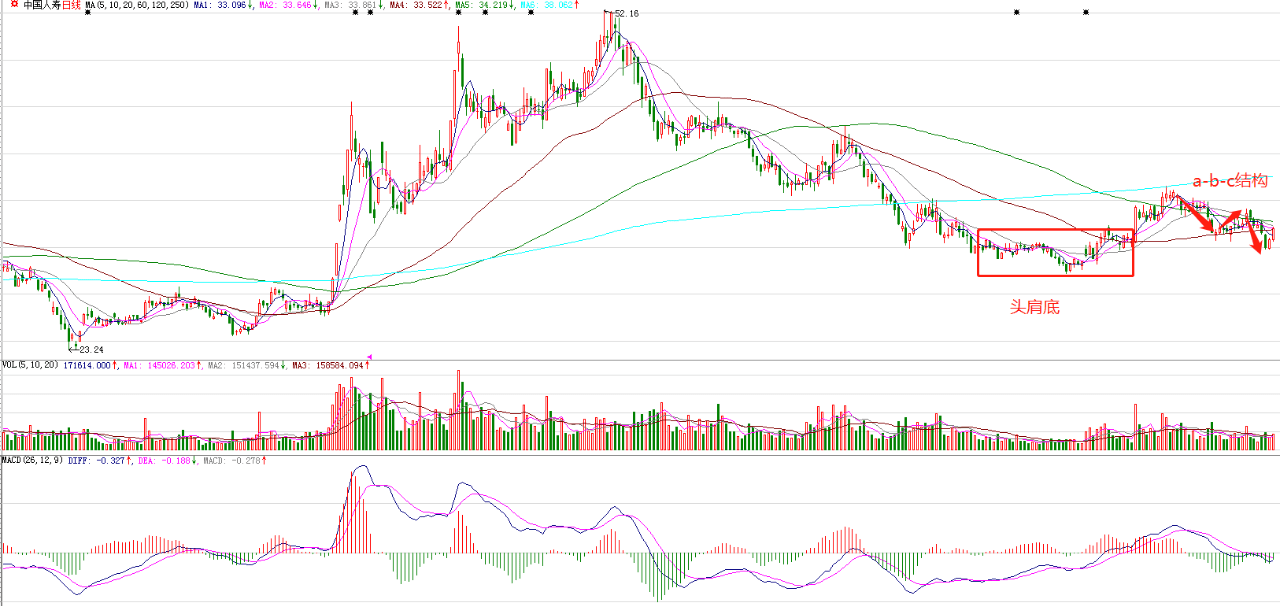Select the 日线 period label
The width and height of the screenshot is (1280, 606).
[x=71, y=5]
